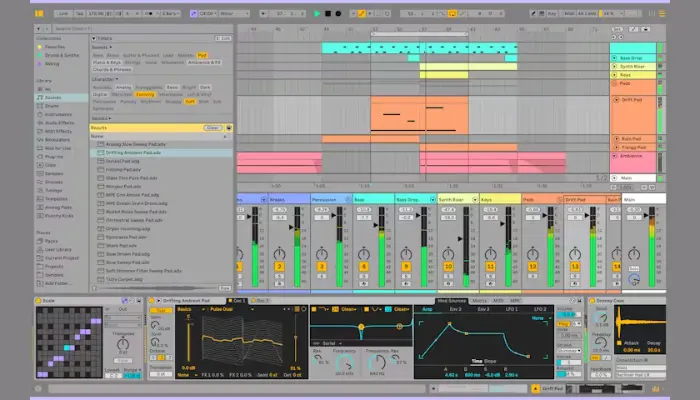Open the Sounds library category

(x=62, y=97)
